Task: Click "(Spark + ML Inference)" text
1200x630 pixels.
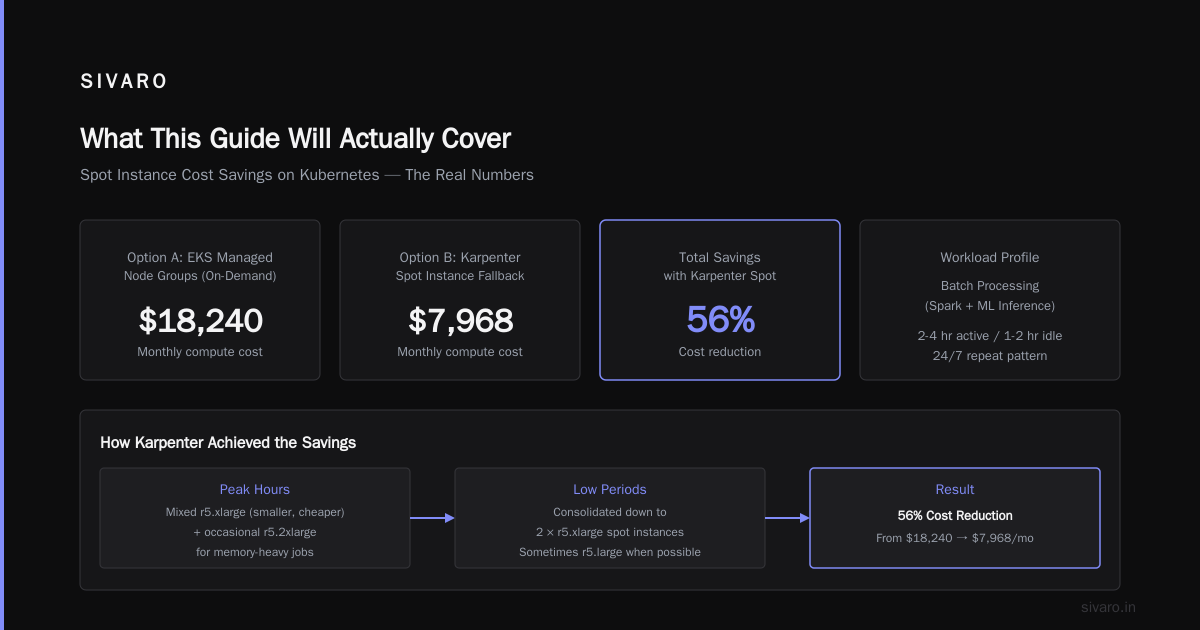Action: pyautogui.click(x=990, y=305)
